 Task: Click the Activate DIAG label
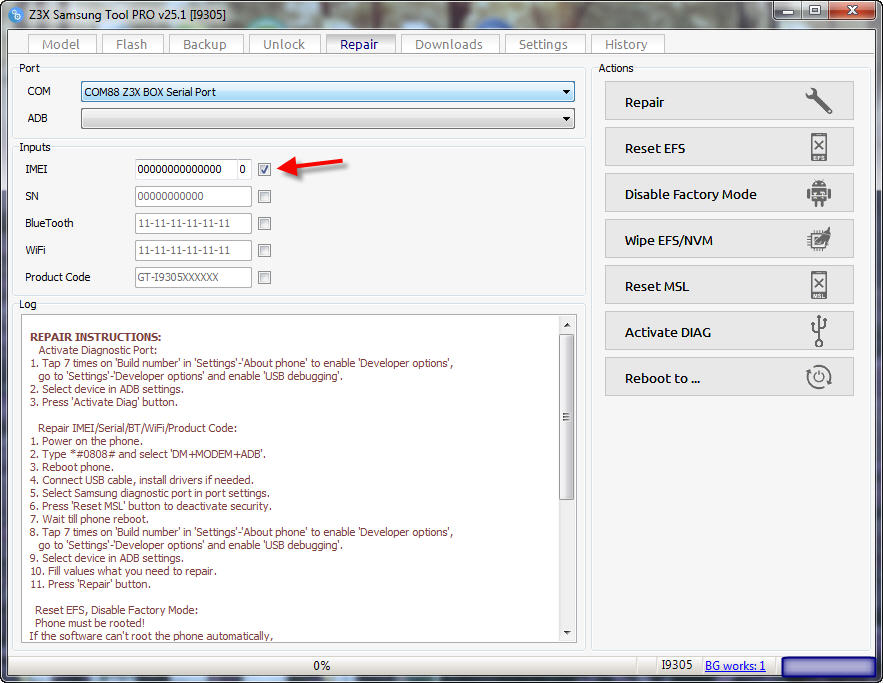tap(668, 332)
